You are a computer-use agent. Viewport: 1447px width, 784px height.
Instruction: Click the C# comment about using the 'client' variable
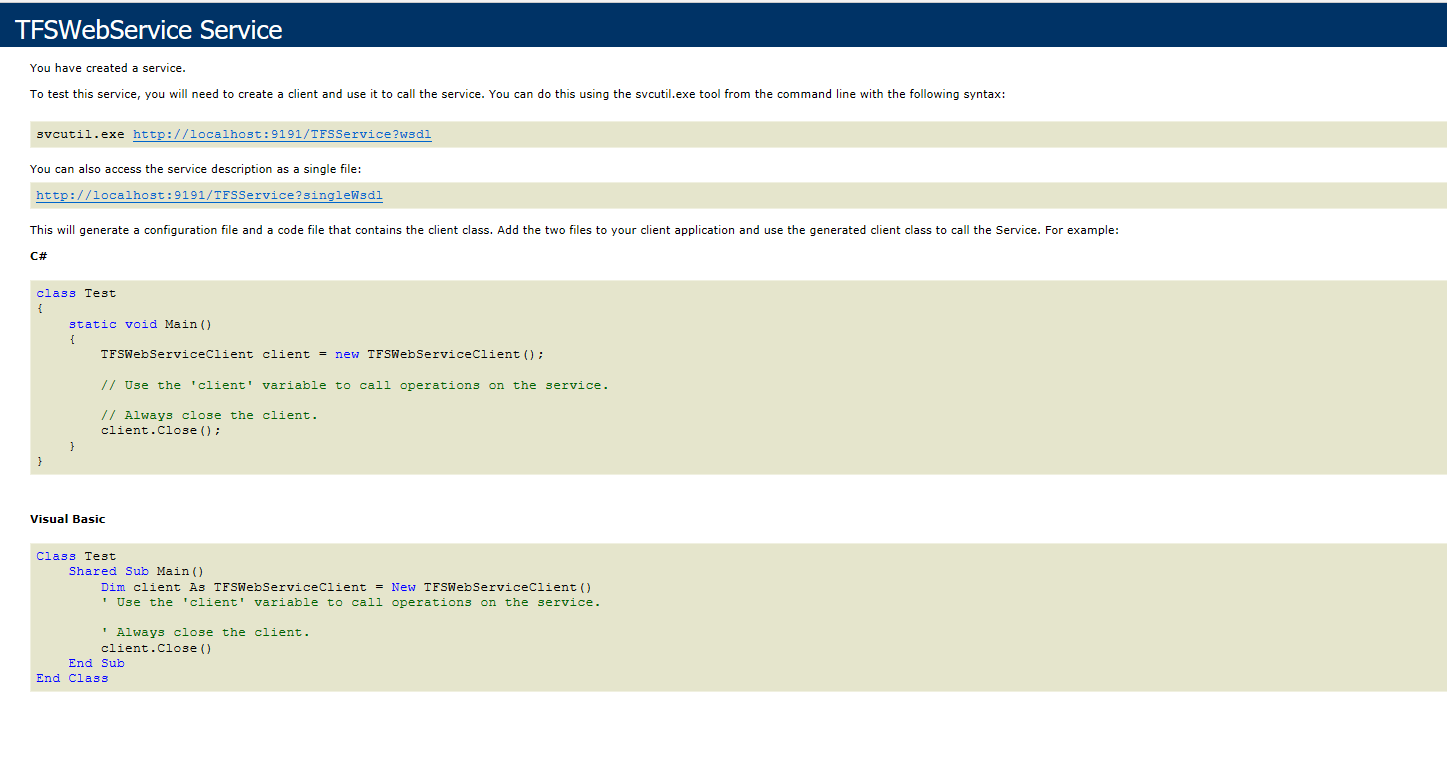pyautogui.click(x=354, y=385)
